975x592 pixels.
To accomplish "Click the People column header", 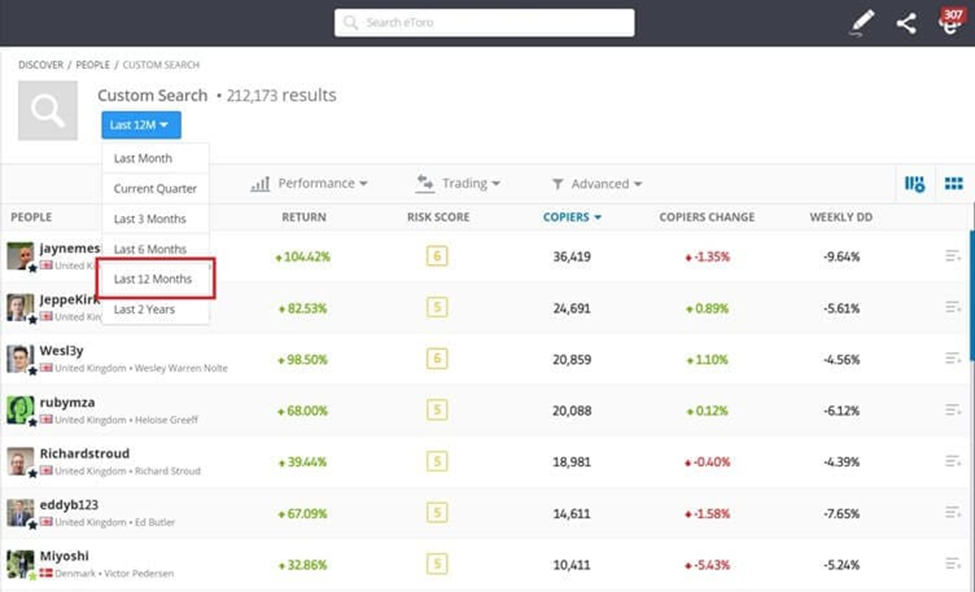I will (x=31, y=217).
